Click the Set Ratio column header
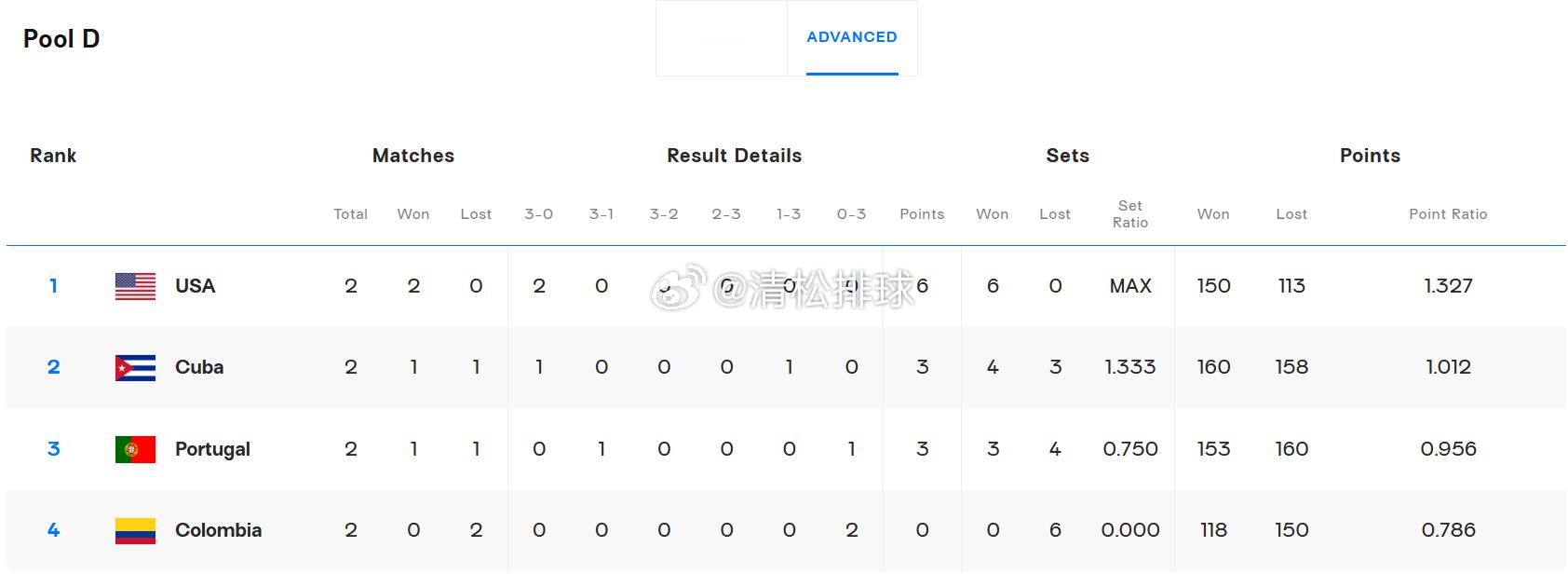 pos(1130,214)
